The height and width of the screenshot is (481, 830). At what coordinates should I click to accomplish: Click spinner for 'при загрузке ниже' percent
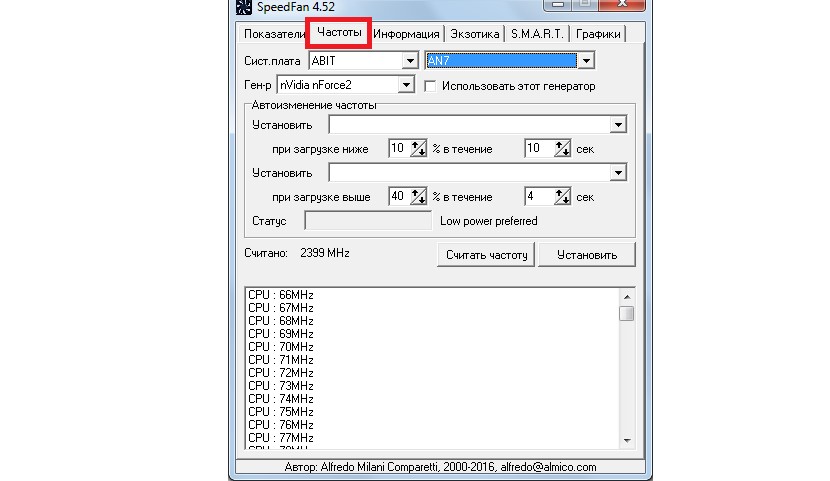click(x=418, y=149)
